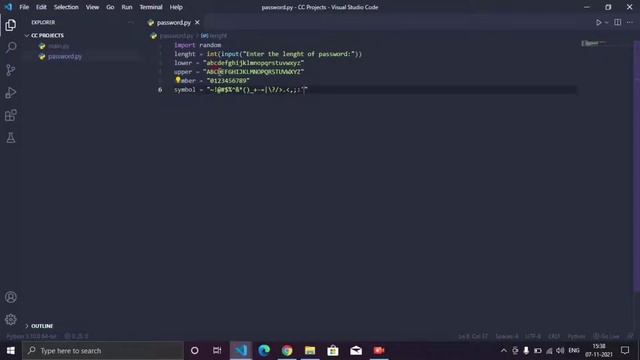Run Python file with play button

click(x=598, y=22)
